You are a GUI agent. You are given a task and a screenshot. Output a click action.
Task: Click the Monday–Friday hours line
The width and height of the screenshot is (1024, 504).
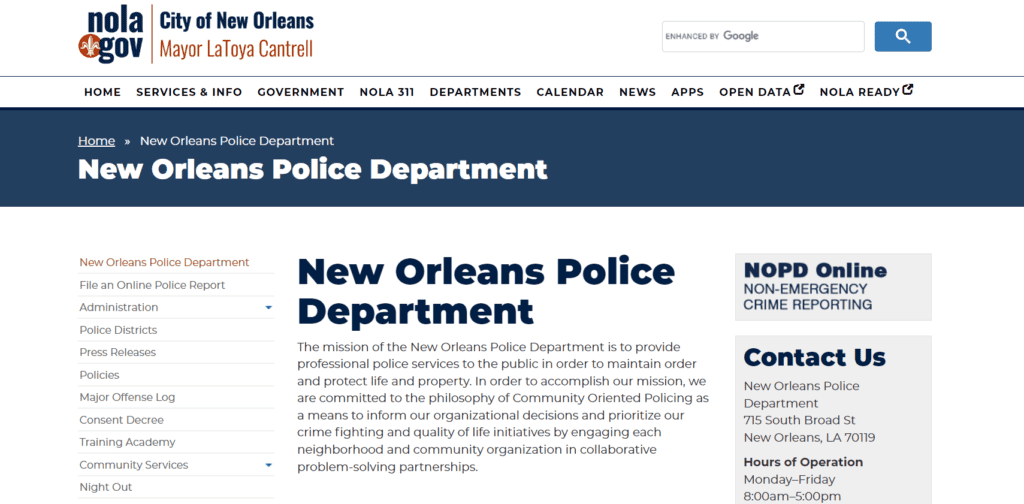coord(790,480)
